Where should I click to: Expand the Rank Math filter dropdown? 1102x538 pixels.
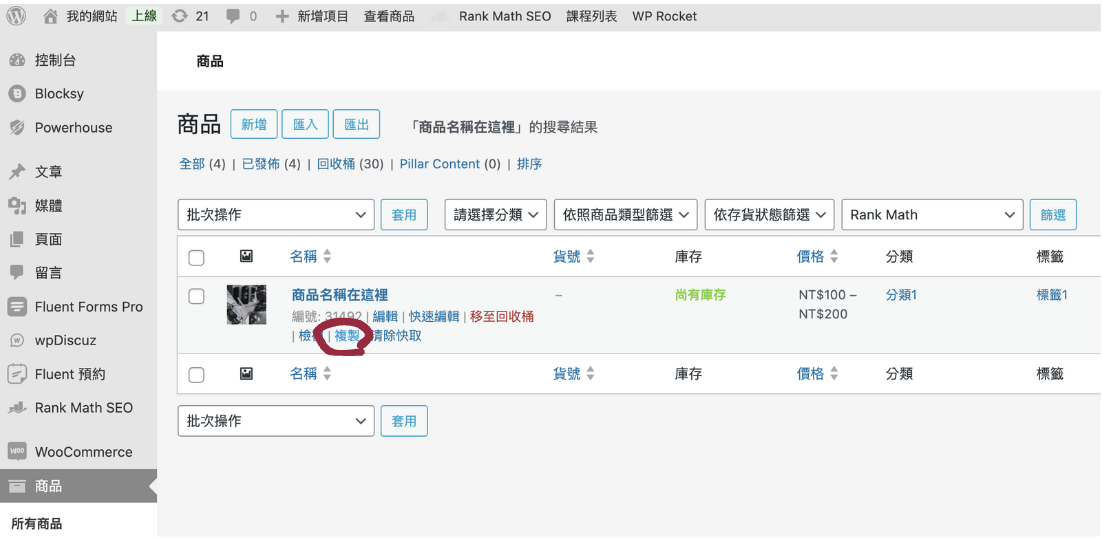tap(932, 215)
